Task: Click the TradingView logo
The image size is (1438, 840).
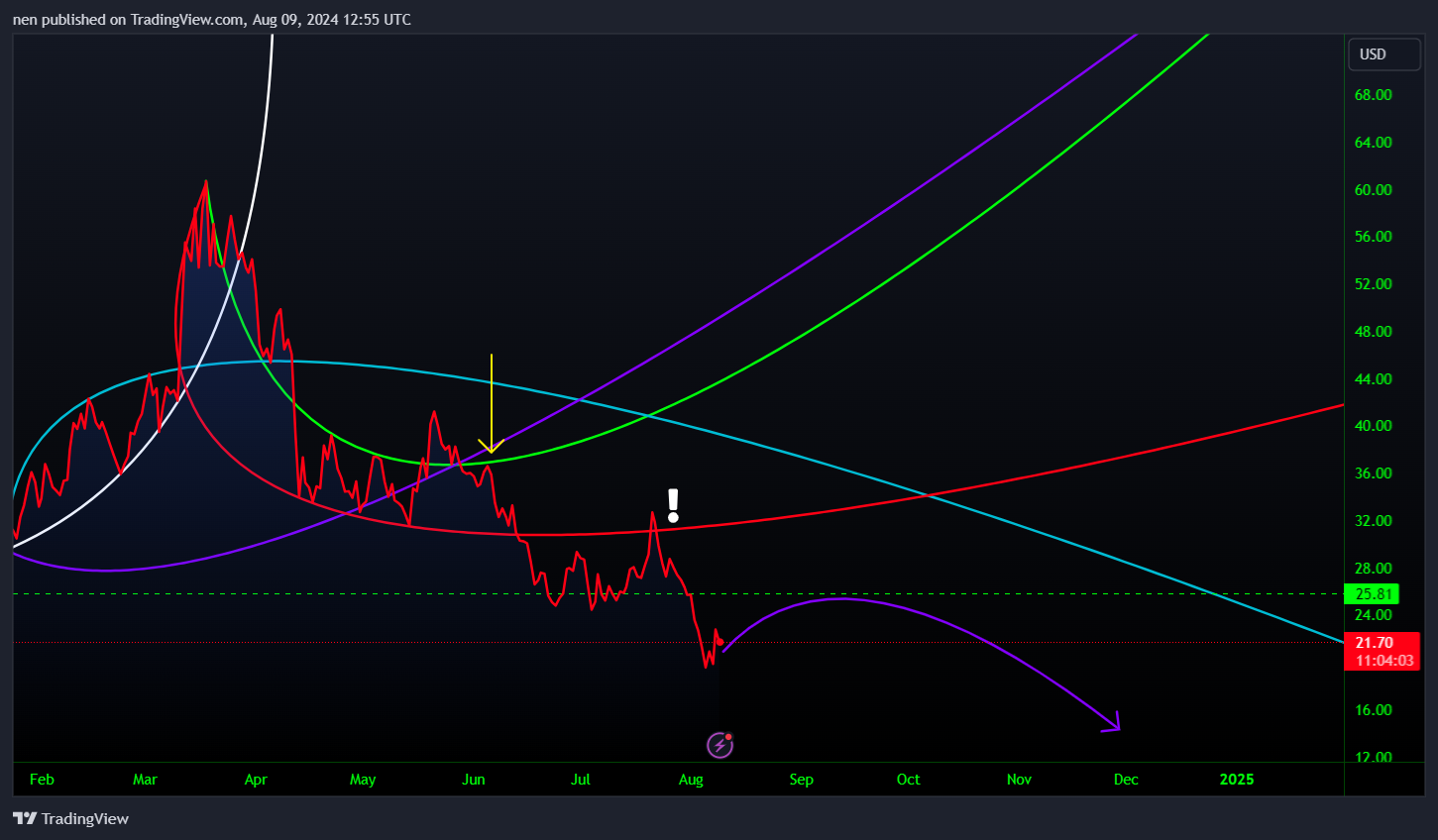Action: [x=70, y=818]
